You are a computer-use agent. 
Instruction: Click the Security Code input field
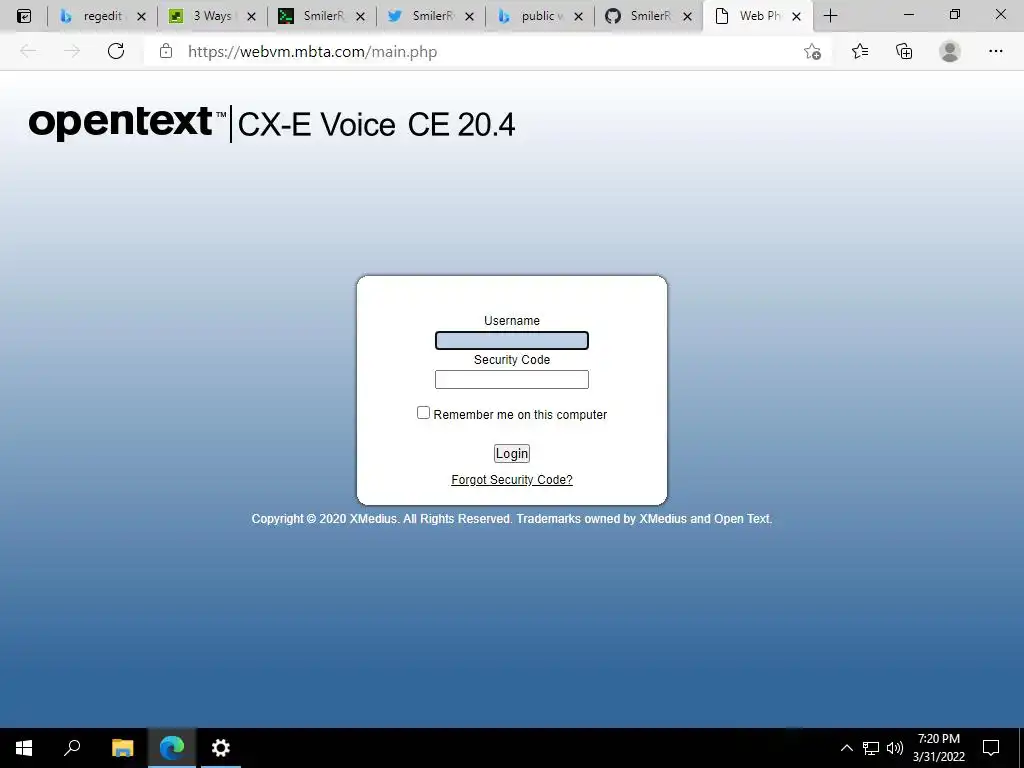tap(511, 379)
